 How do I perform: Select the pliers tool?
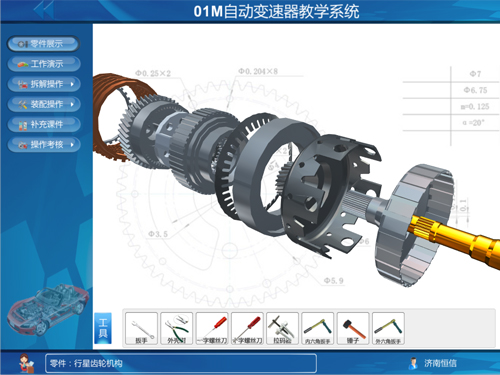[x=177, y=328]
